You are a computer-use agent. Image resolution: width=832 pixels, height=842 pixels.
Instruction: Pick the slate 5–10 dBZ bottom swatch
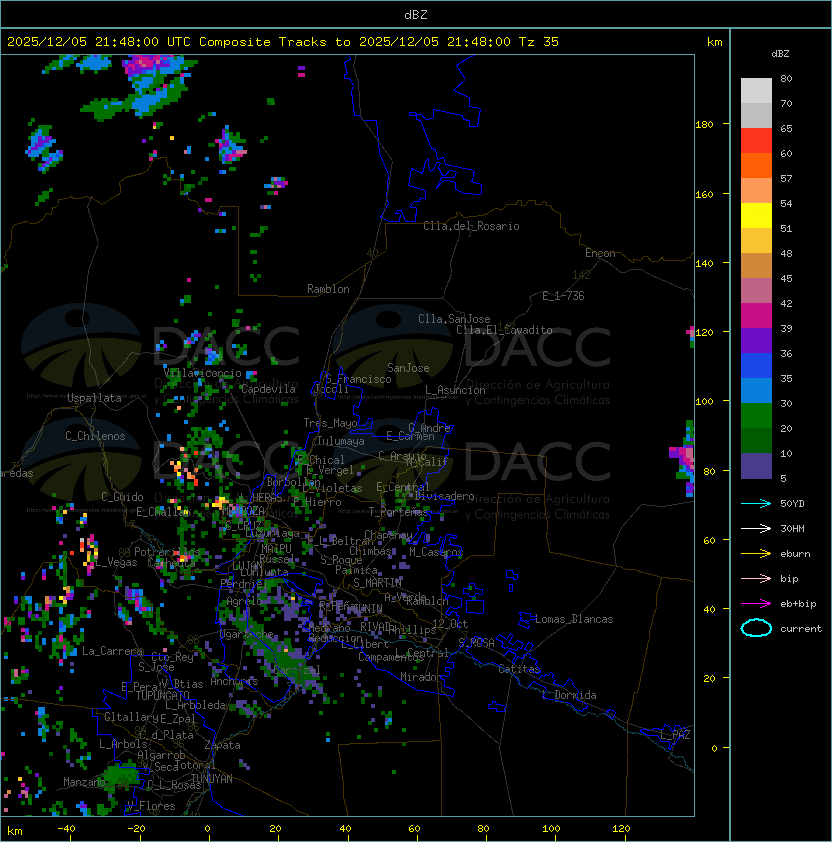tap(756, 466)
